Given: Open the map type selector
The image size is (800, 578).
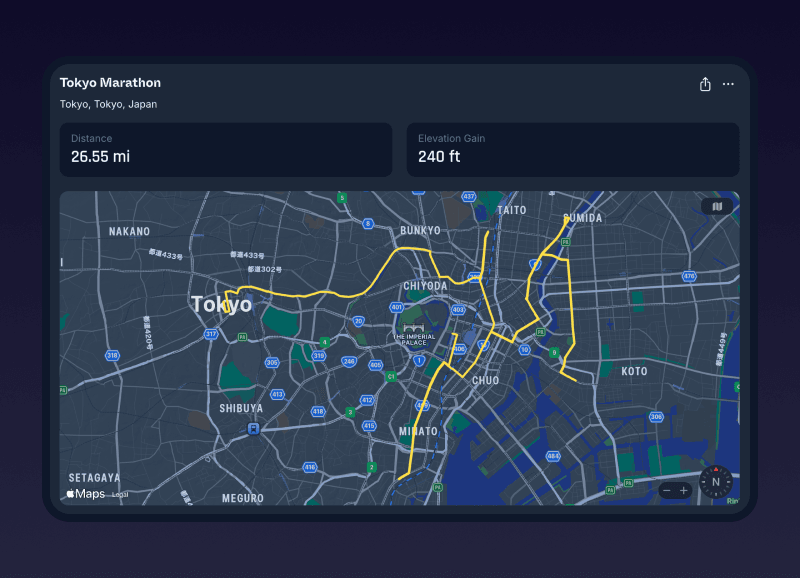Looking at the screenshot, I should coord(717,206).
